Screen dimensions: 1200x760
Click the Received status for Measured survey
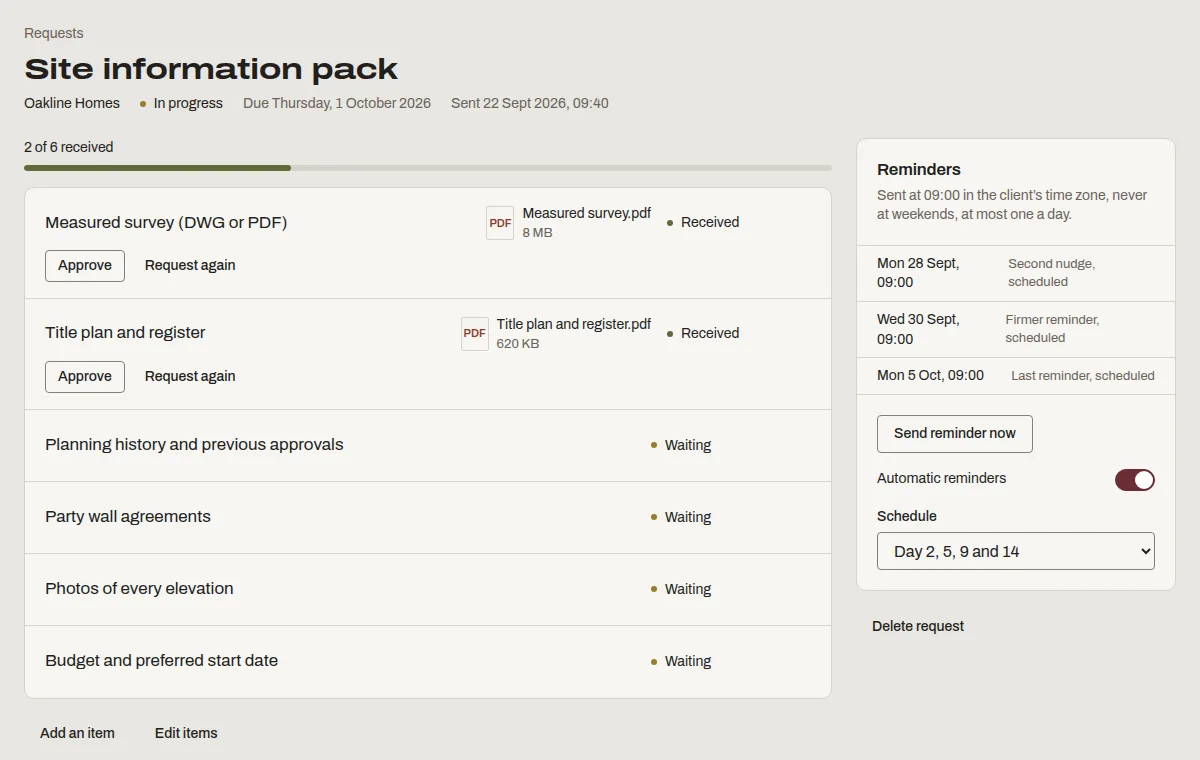[704, 222]
